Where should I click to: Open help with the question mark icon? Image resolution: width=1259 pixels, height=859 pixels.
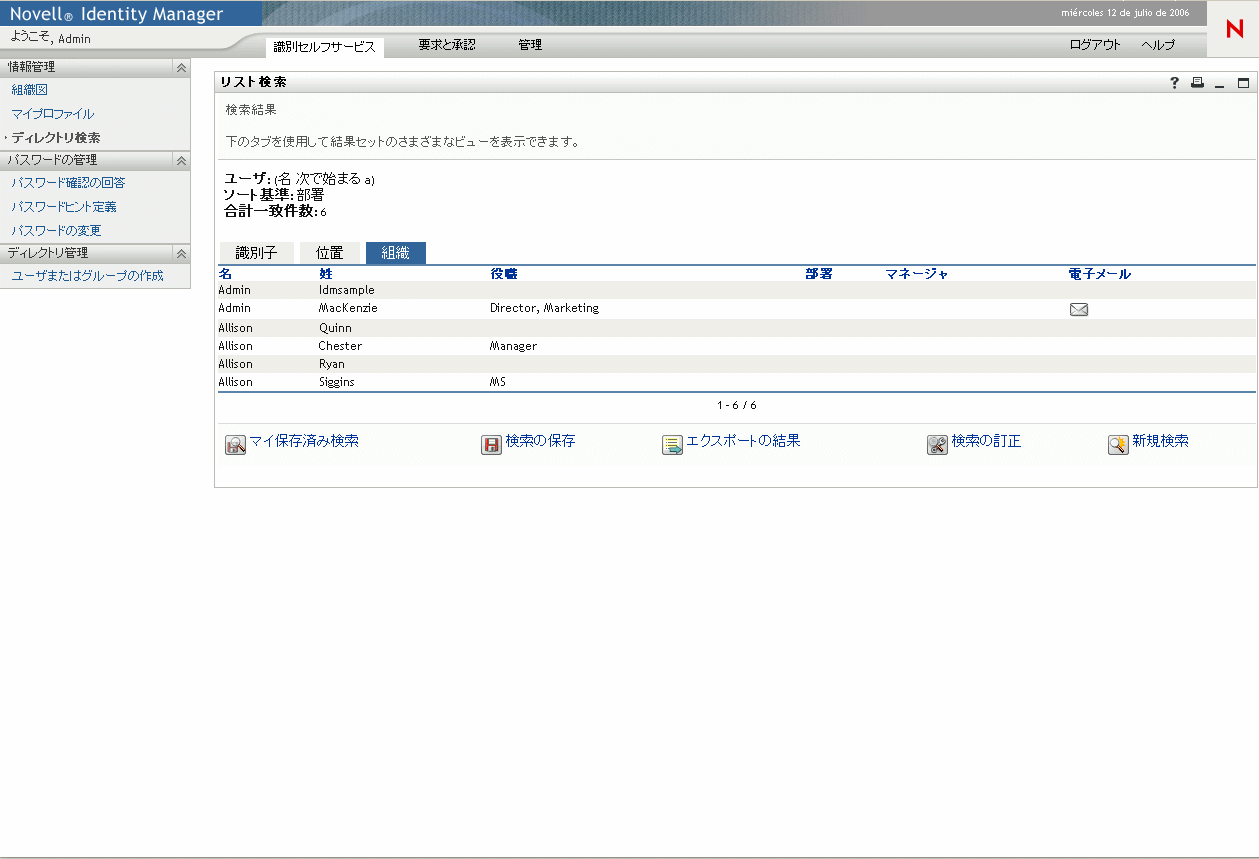coord(1174,83)
